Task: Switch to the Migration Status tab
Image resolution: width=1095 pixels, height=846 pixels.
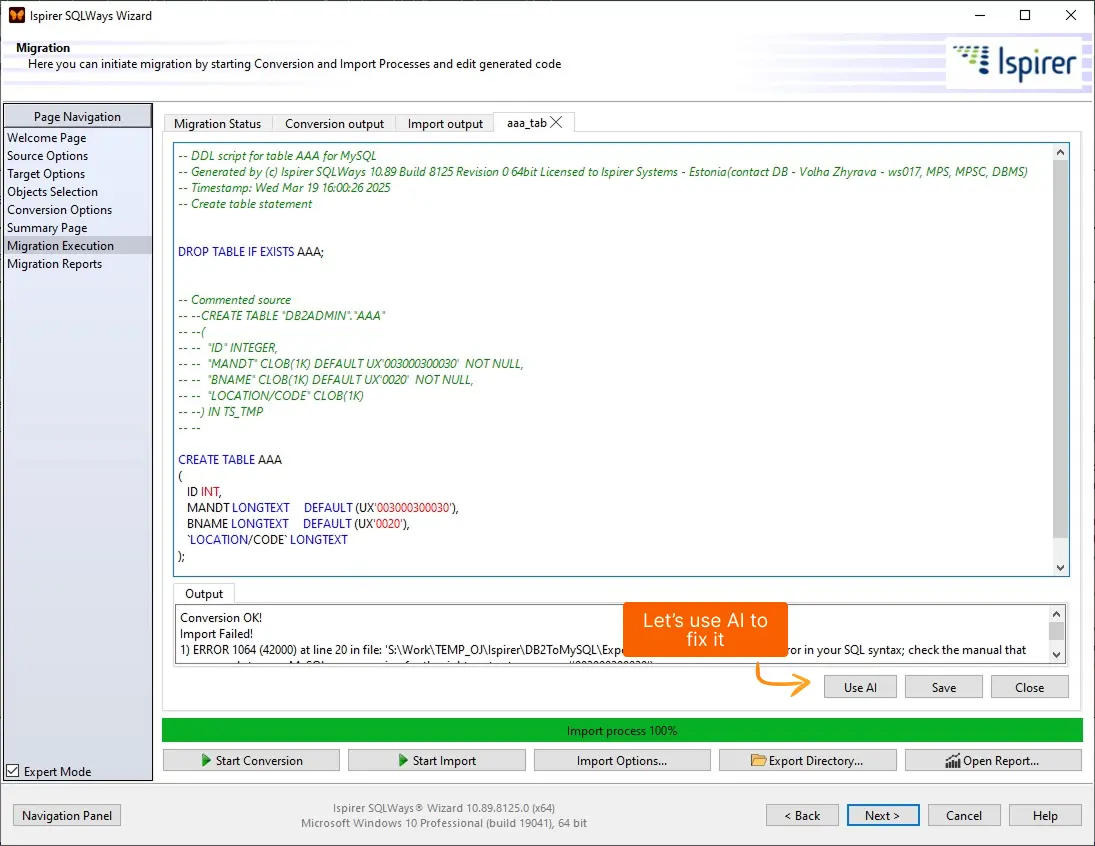Action: pyautogui.click(x=217, y=123)
